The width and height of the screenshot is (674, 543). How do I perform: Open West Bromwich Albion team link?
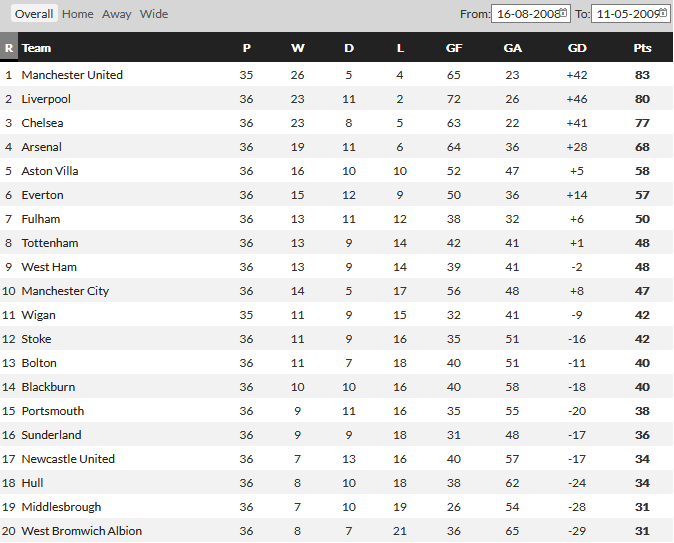click(82, 531)
